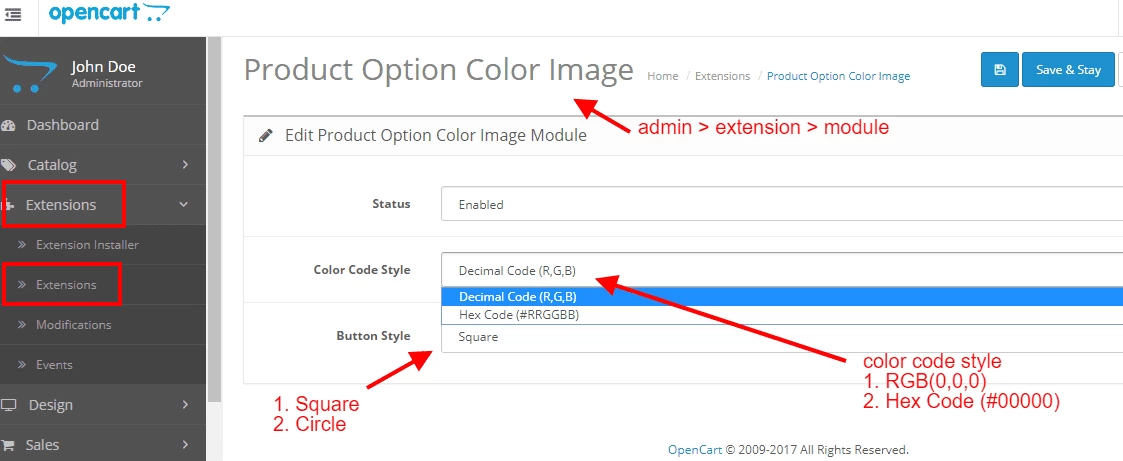The width and height of the screenshot is (1123, 461).
Task: Click the OpenCart logo in header
Action: coord(109,15)
